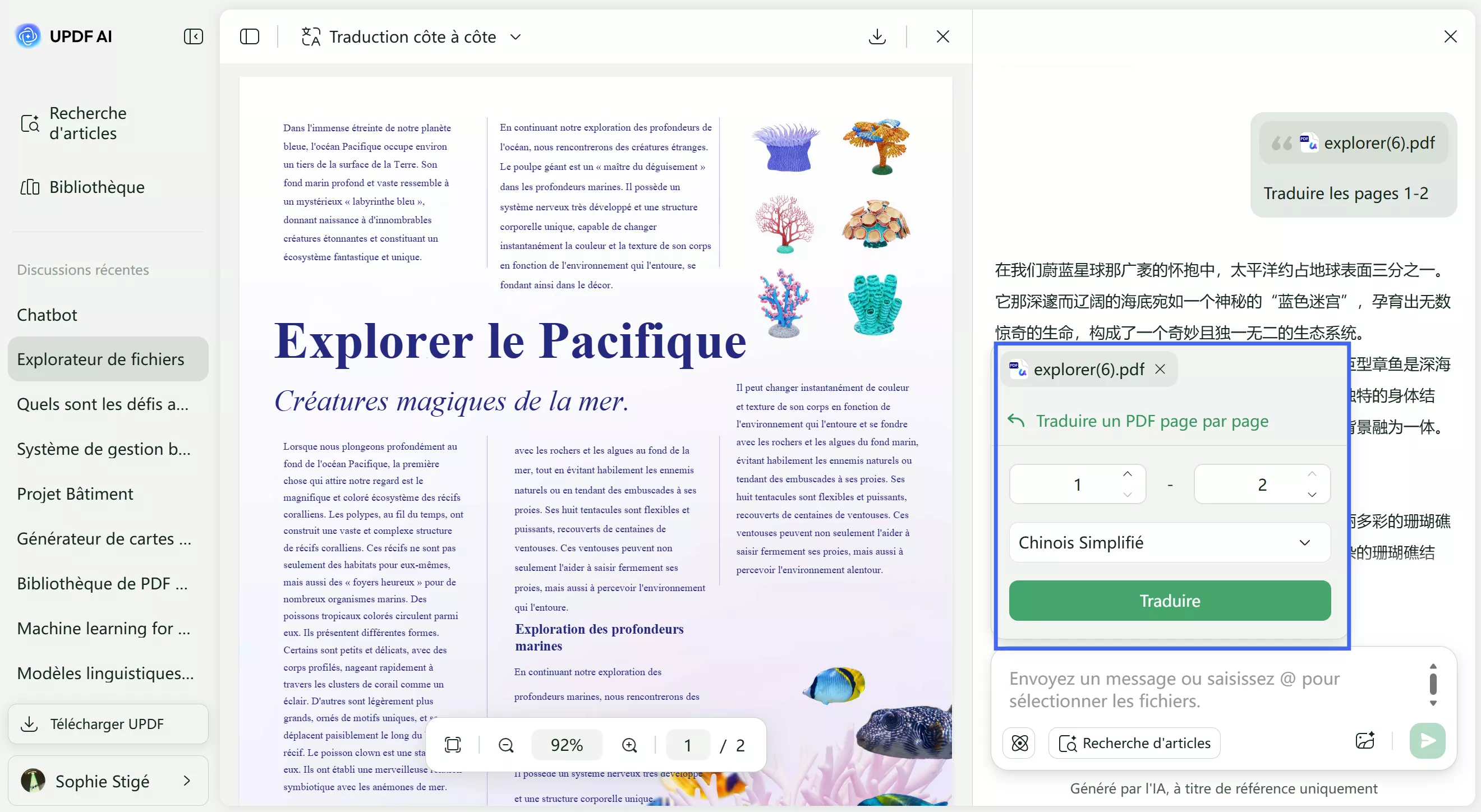
Task: Toggle the document panel layout view
Action: click(249, 36)
